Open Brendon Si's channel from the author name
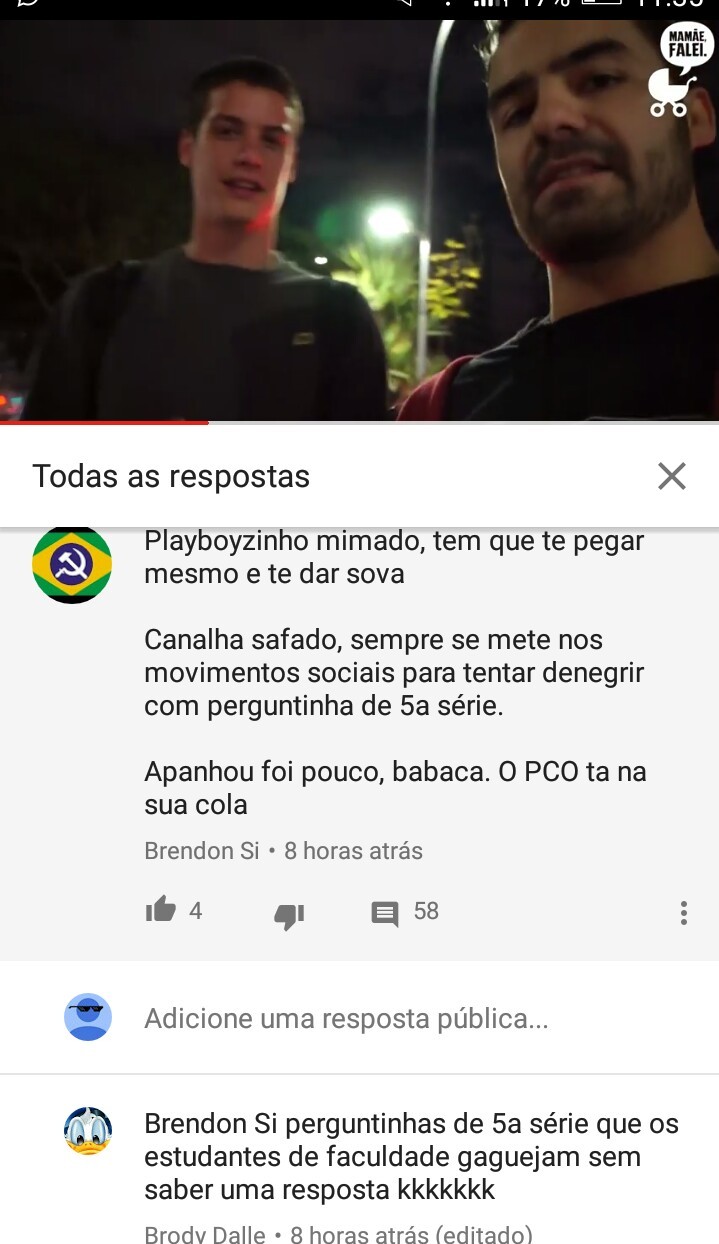719x1244 pixels. tap(202, 851)
